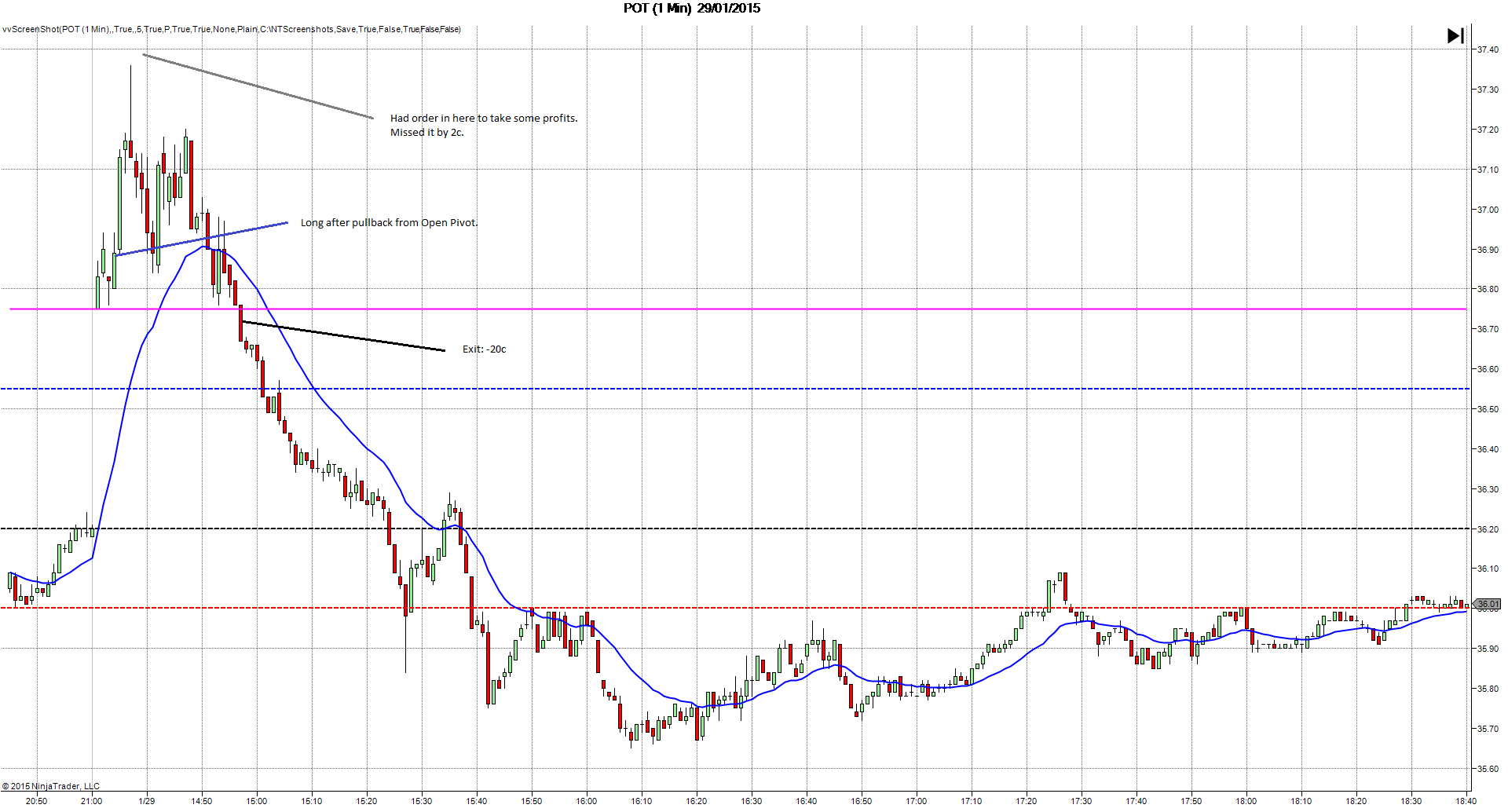
Task: Select the gray annotation pointer line
Action: [258, 86]
